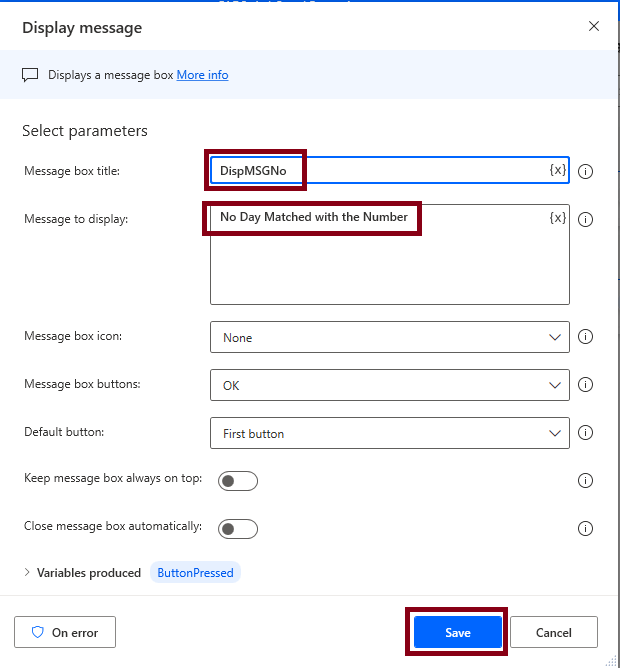The height and width of the screenshot is (668, 620).
Task: Insert variable {x} in Message to display
Action: click(557, 218)
